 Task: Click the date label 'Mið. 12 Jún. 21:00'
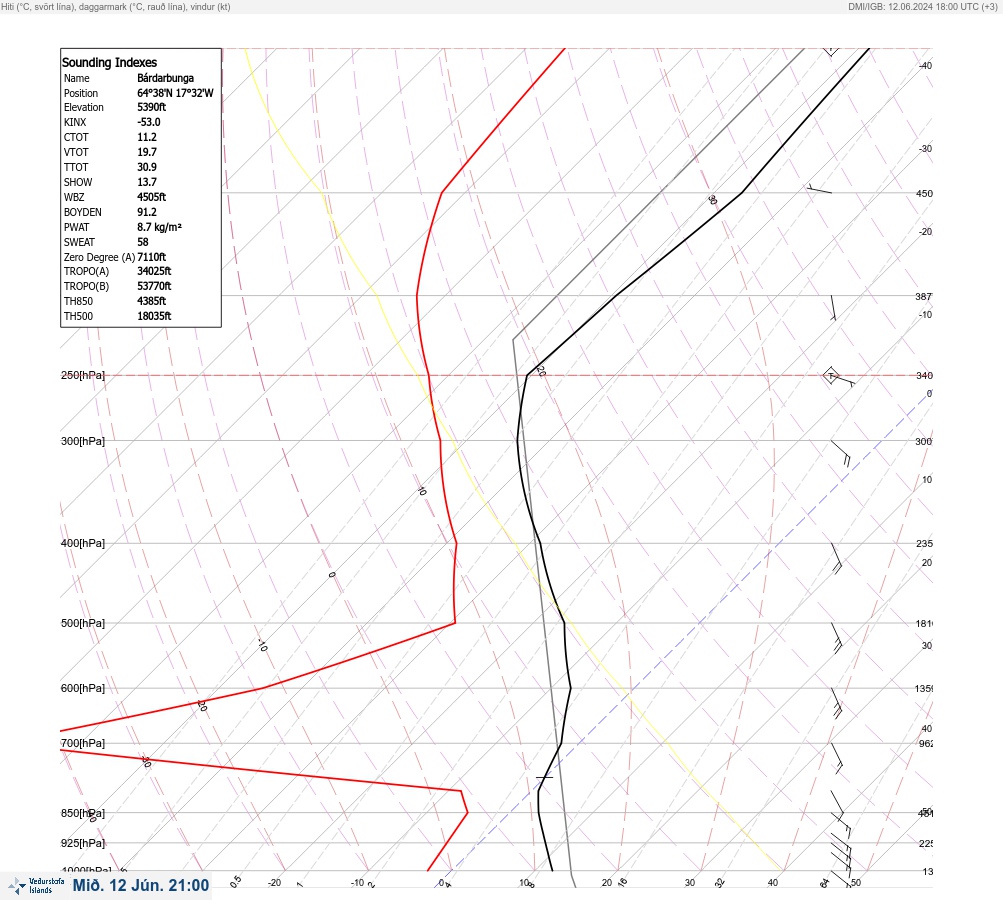pyautogui.click(x=141, y=885)
